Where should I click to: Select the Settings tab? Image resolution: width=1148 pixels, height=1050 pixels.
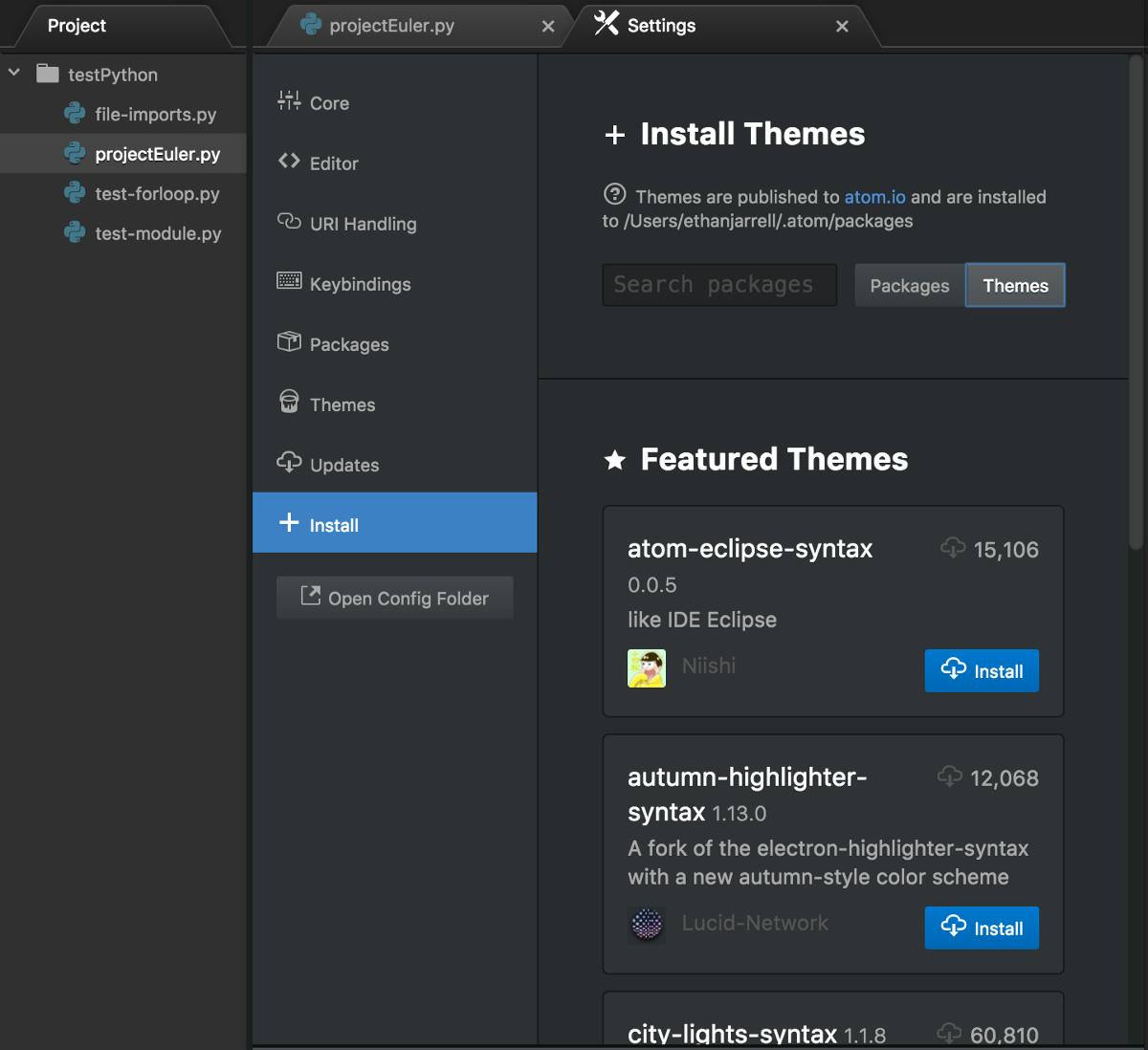coord(660,25)
